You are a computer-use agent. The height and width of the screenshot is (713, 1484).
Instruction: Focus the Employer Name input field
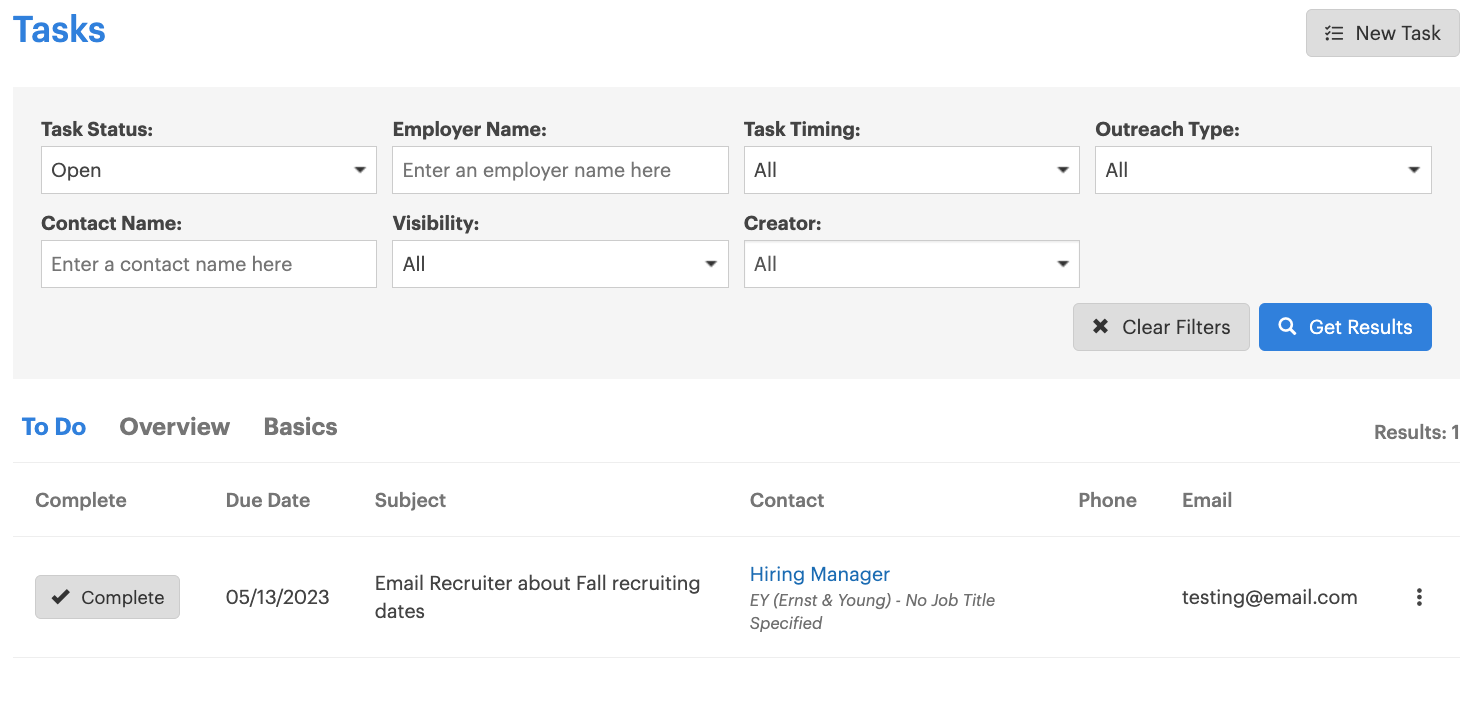pyautogui.click(x=560, y=170)
